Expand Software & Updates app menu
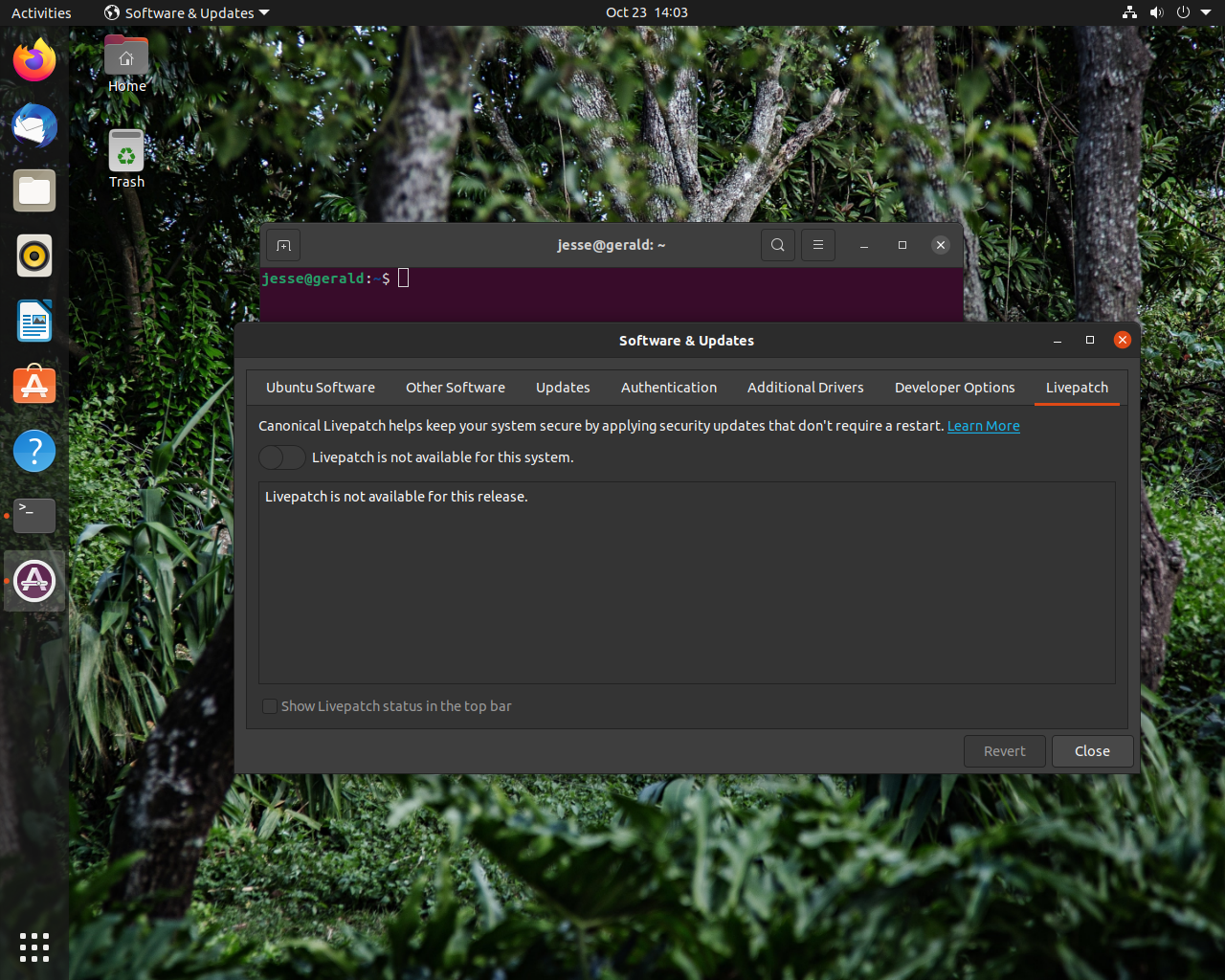This screenshot has width=1225, height=980. click(x=187, y=12)
